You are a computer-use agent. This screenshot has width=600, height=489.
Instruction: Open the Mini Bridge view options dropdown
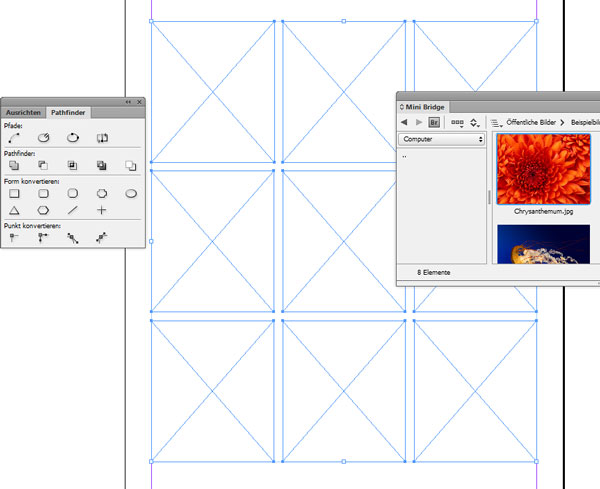457,122
